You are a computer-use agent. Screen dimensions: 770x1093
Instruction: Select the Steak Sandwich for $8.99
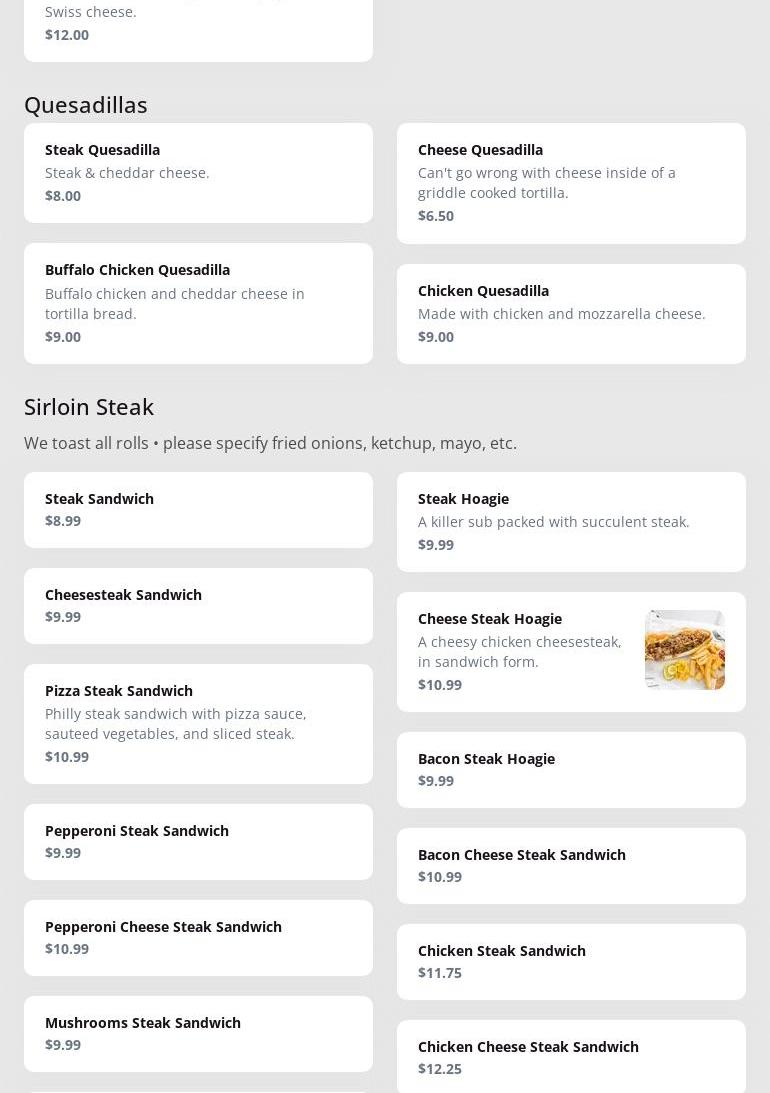(x=198, y=509)
